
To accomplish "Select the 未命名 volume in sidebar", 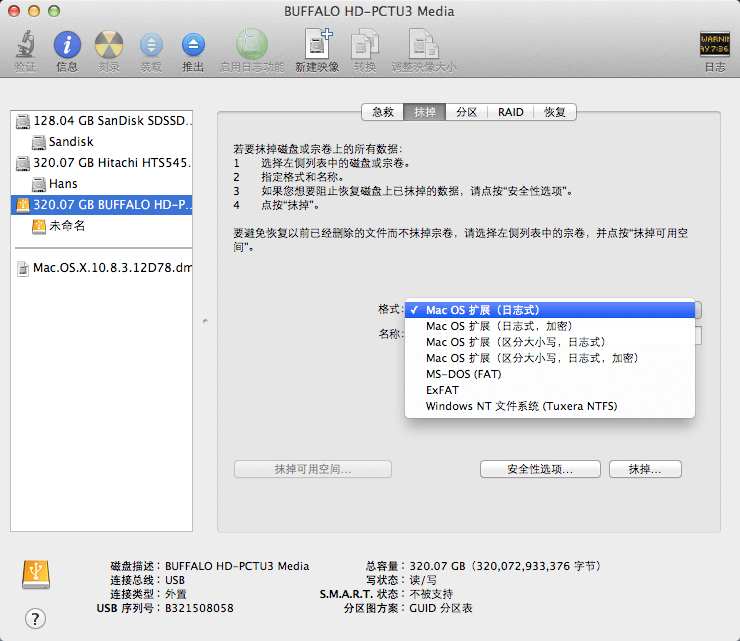I will click(x=101, y=226).
